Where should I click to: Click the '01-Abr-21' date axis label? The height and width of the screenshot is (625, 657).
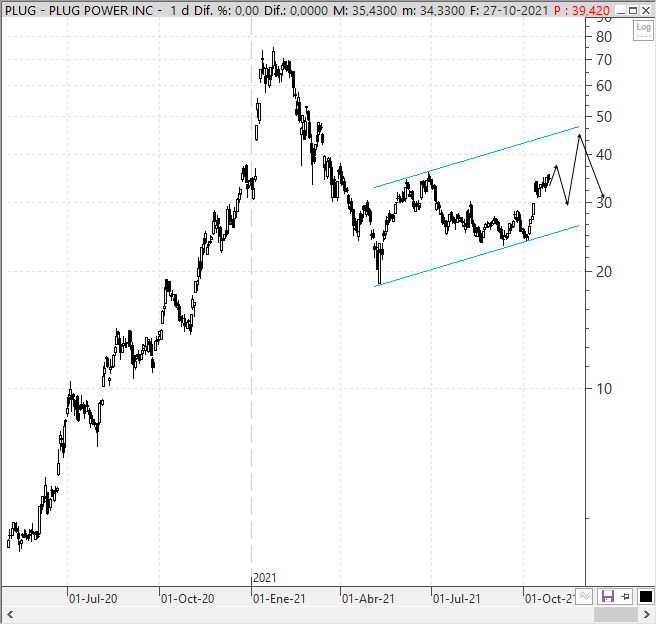tap(368, 599)
